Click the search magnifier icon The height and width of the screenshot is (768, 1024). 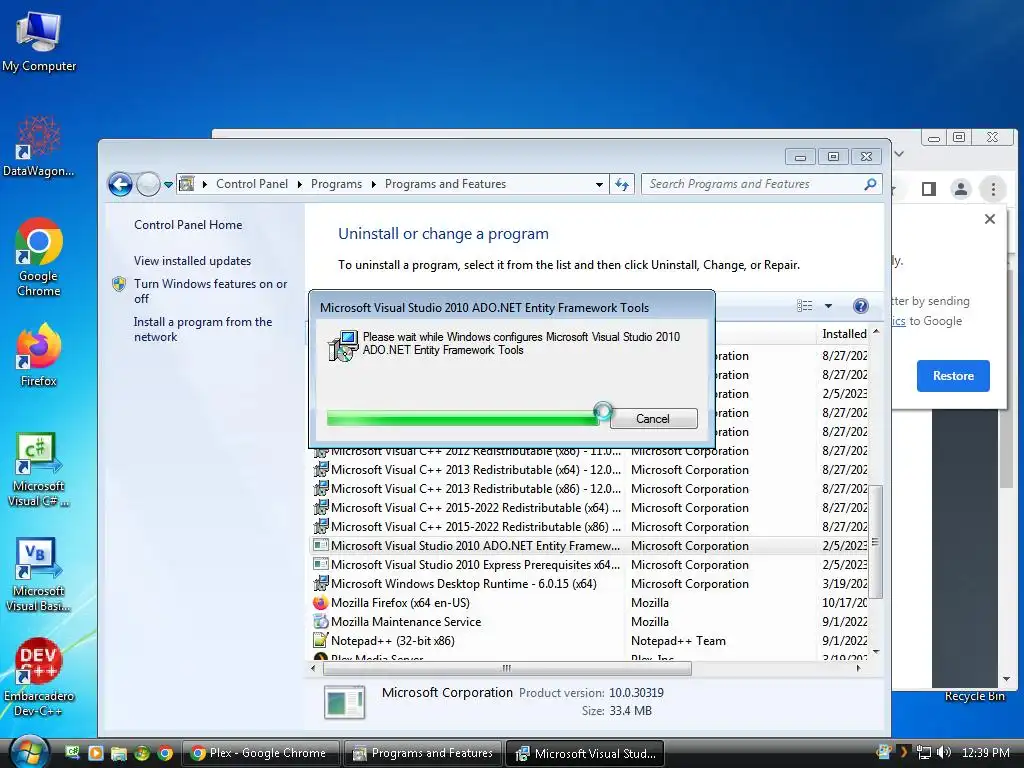coord(870,185)
